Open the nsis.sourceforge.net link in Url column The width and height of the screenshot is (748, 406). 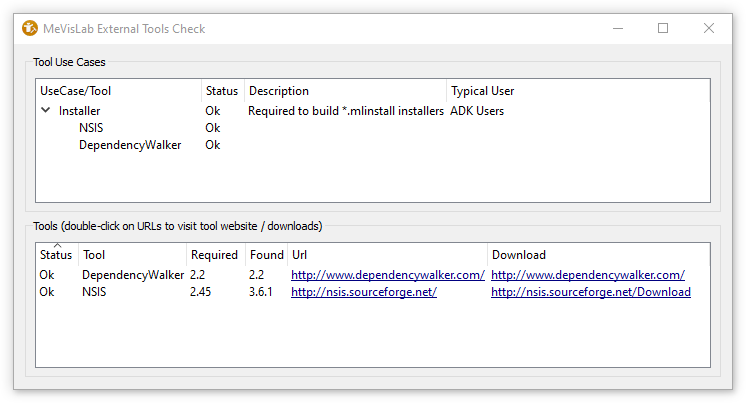tap(363, 292)
